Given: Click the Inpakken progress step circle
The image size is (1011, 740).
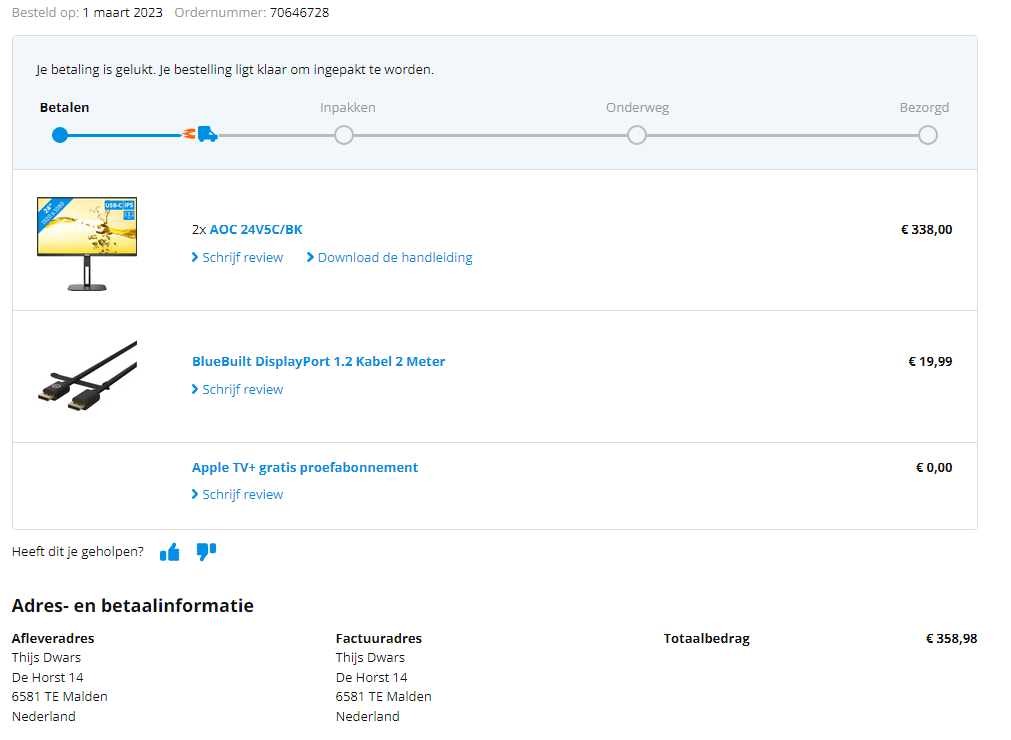Looking at the screenshot, I should coord(344,135).
